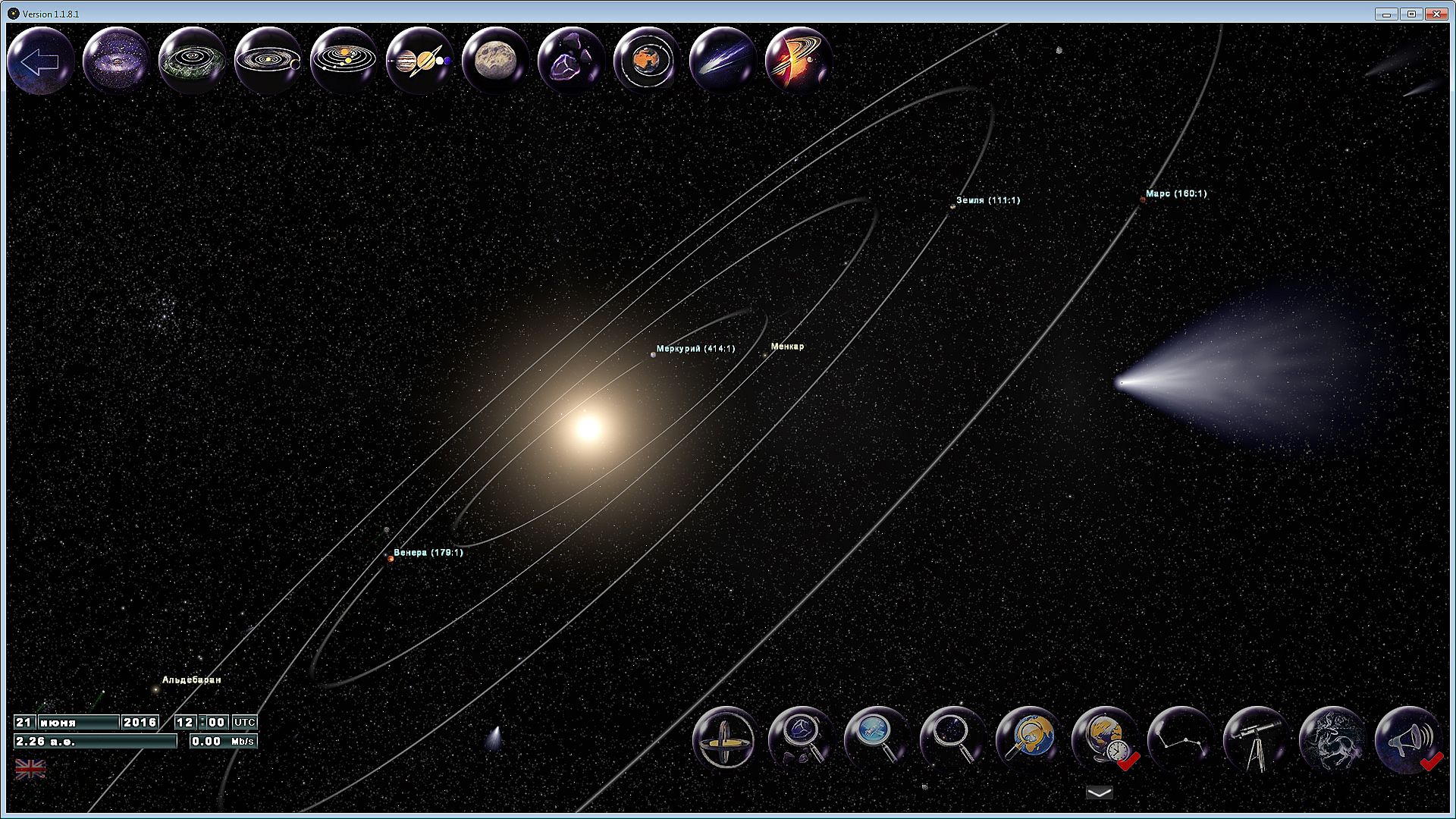Viewport: 1456px width, 819px height.
Task: Click the back arrow bubble
Action: click(40, 61)
